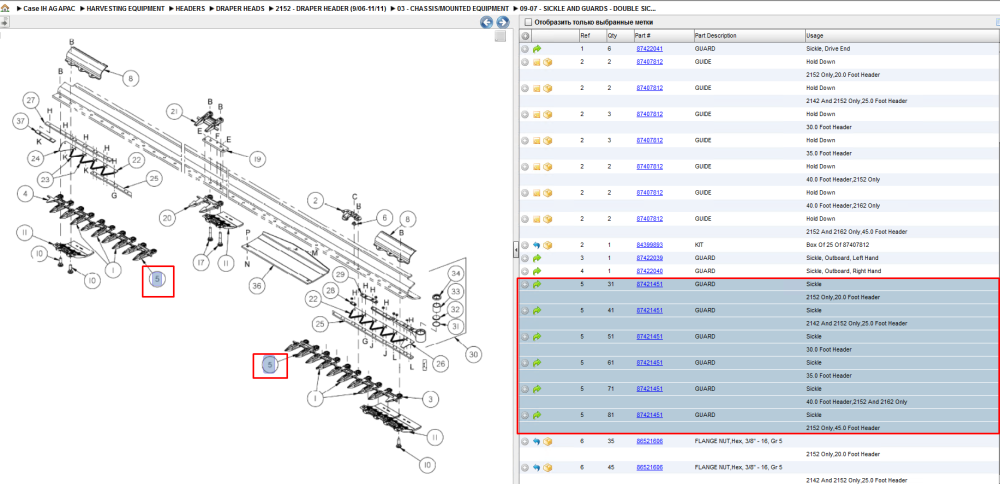Click callout 34 in the diagram
Image resolution: width=1000 pixels, height=484 pixels.
(x=455, y=274)
